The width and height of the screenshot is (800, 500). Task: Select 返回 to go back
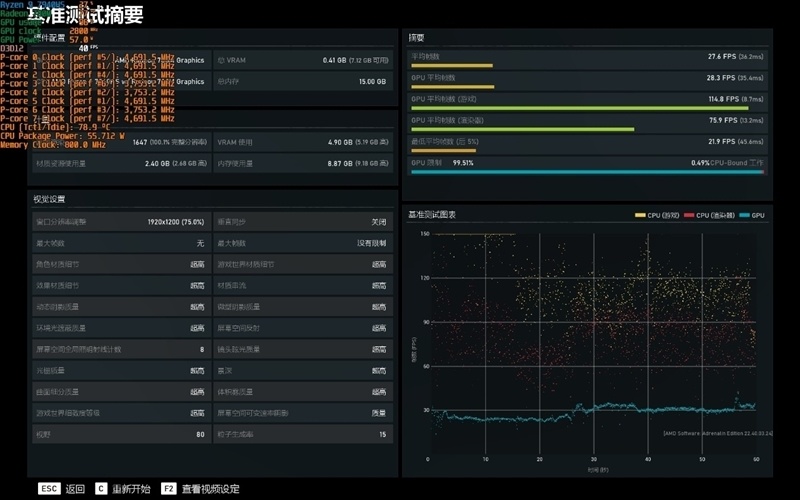pos(75,489)
